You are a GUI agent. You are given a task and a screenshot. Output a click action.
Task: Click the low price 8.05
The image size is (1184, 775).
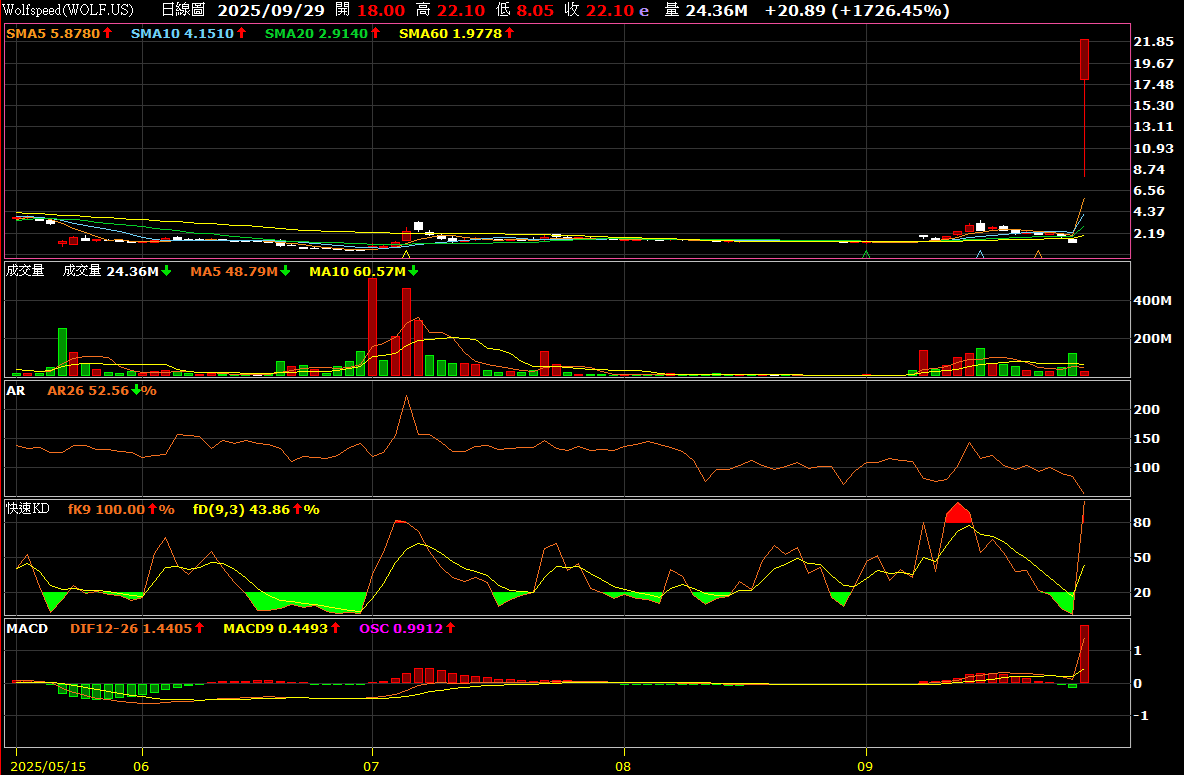pyautogui.click(x=535, y=11)
